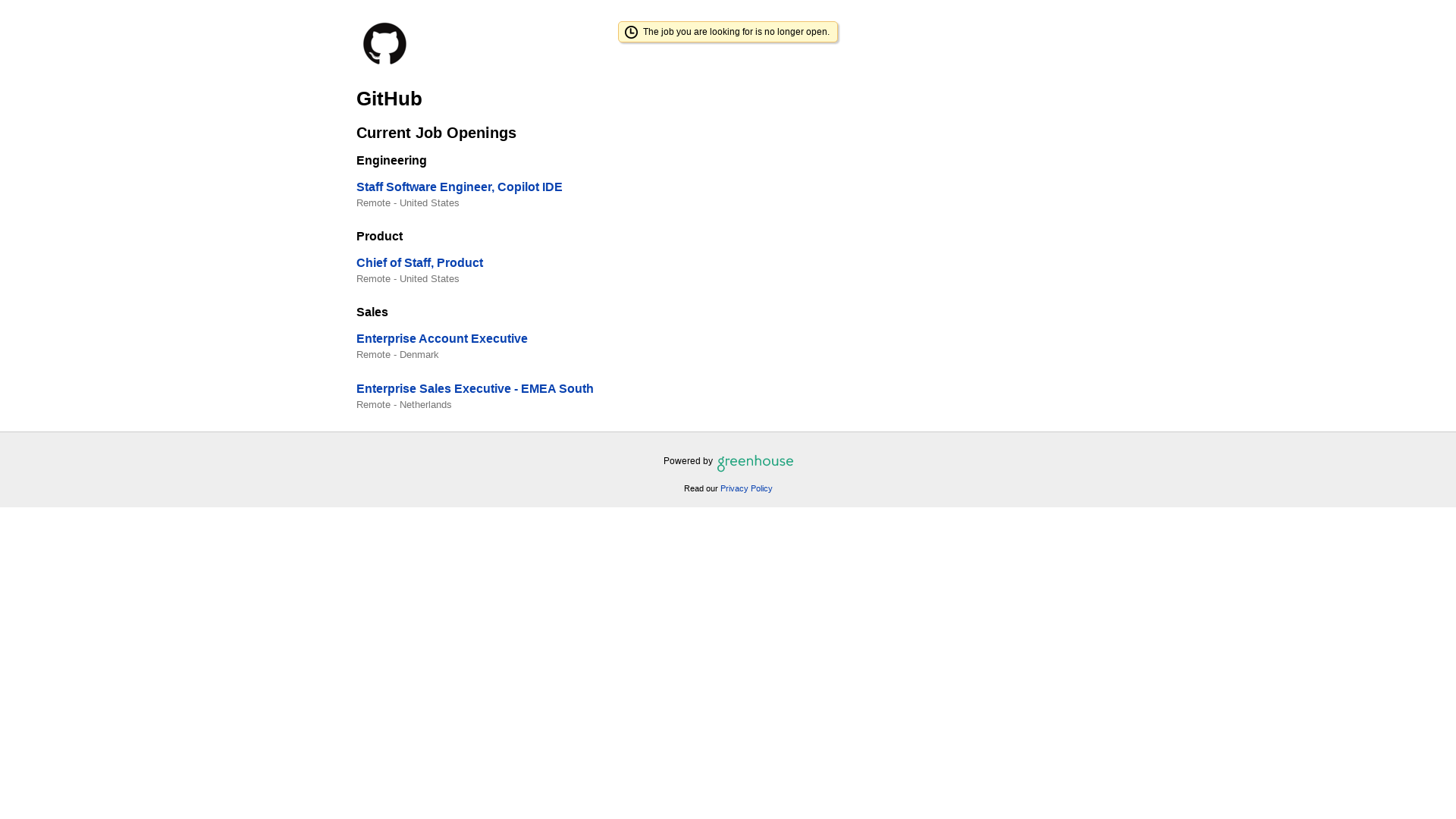Open the Enterprise Account Executive job
The width and height of the screenshot is (1456, 819).
coord(441,339)
